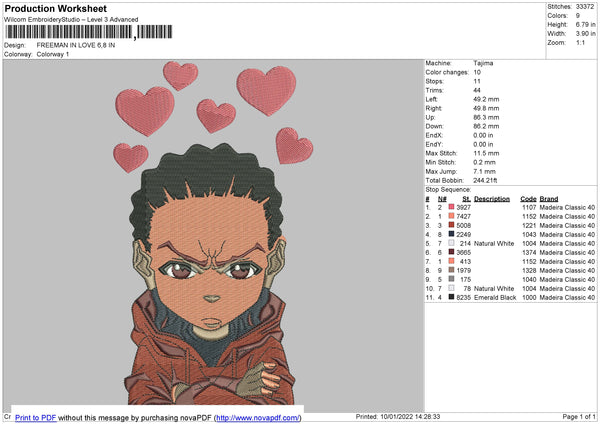Select the Emerald Black swatch in stop 11
600x424 pixels.
coord(452,297)
